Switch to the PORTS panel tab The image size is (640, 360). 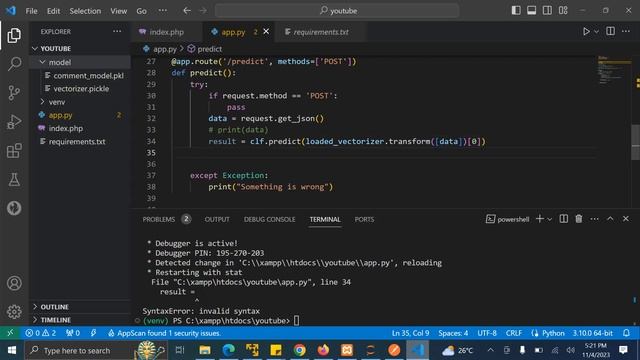point(364,219)
